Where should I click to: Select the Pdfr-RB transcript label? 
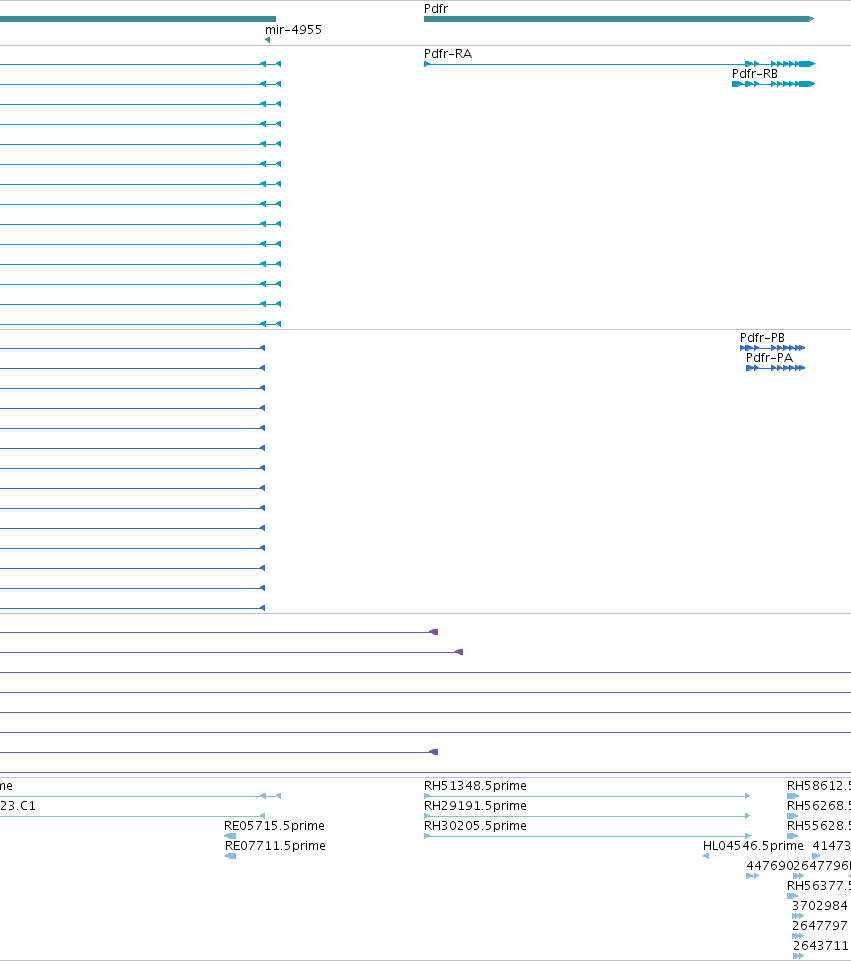(x=755, y=74)
